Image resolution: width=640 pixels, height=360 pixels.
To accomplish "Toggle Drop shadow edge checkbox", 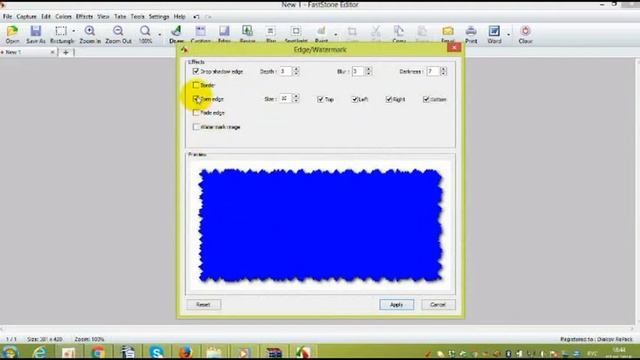I will [196, 71].
